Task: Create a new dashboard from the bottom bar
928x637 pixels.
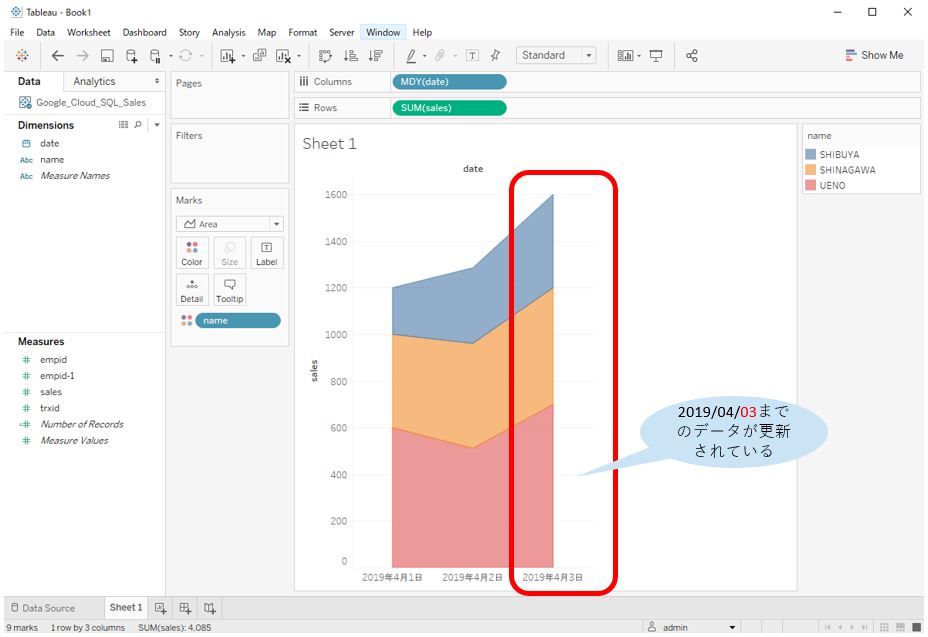Action: pyautogui.click(x=184, y=607)
